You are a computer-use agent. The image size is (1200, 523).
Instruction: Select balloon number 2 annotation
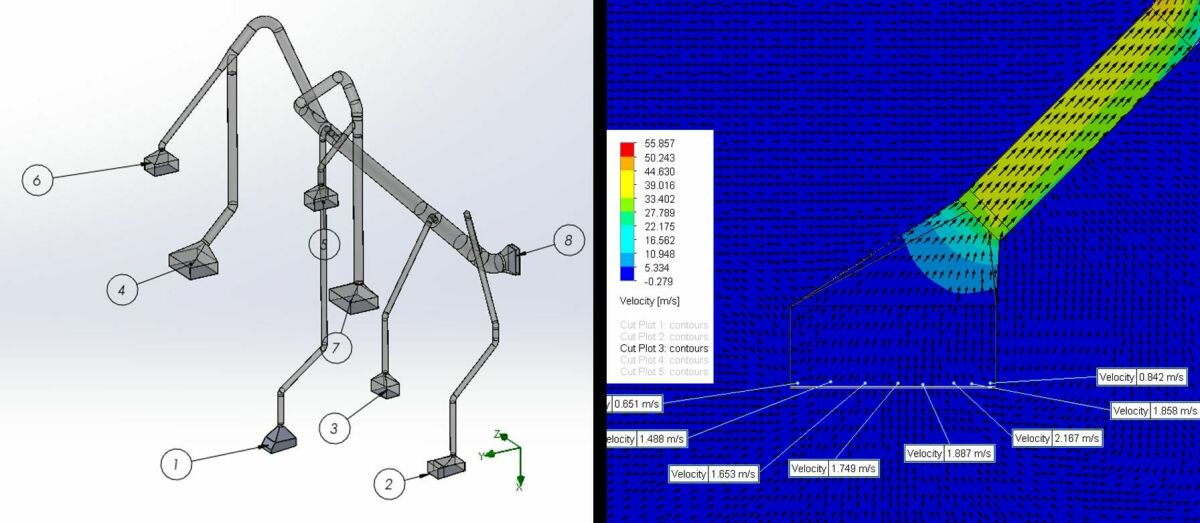[x=389, y=484]
